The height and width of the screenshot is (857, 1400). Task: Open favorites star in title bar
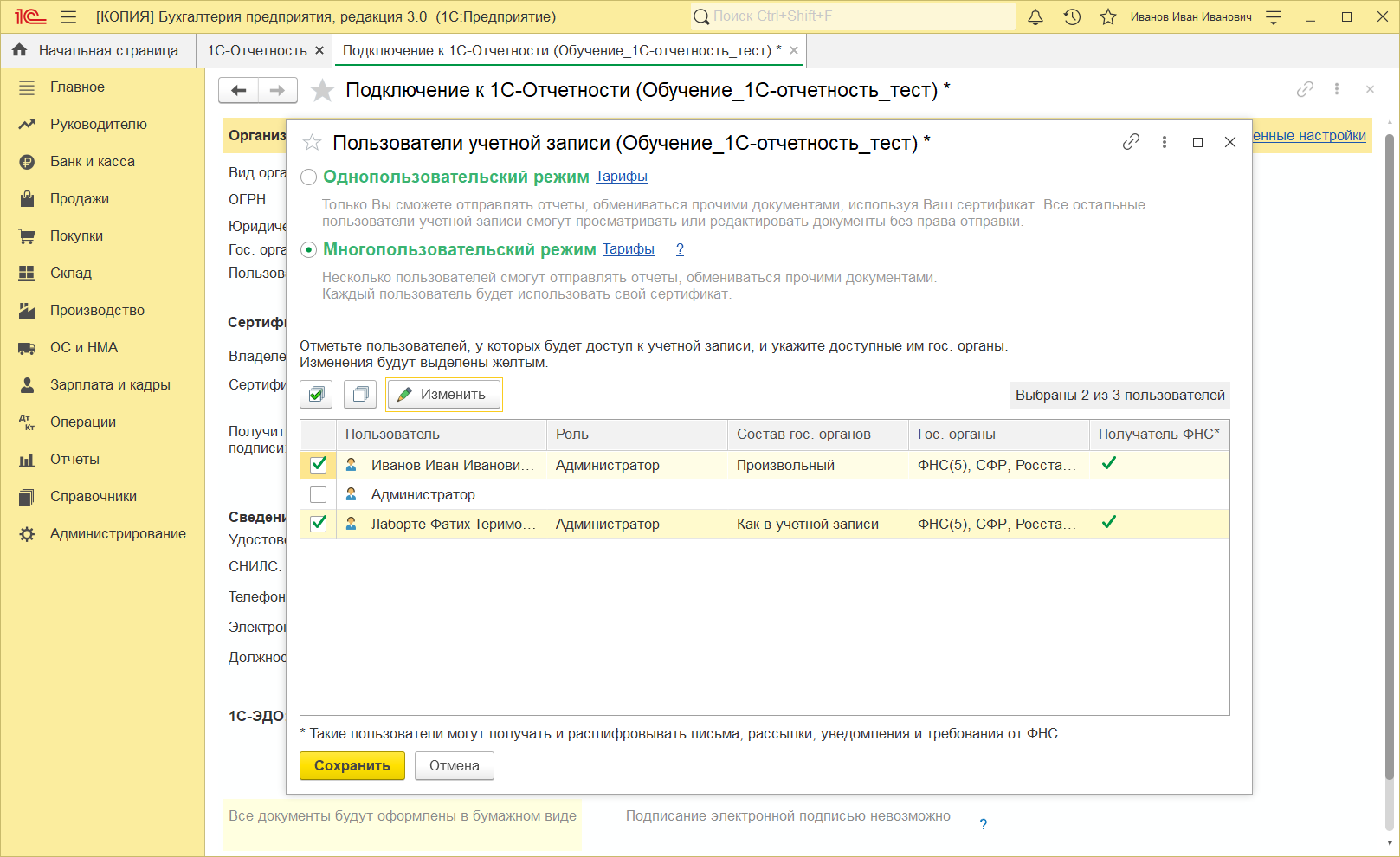pyautogui.click(x=1108, y=16)
